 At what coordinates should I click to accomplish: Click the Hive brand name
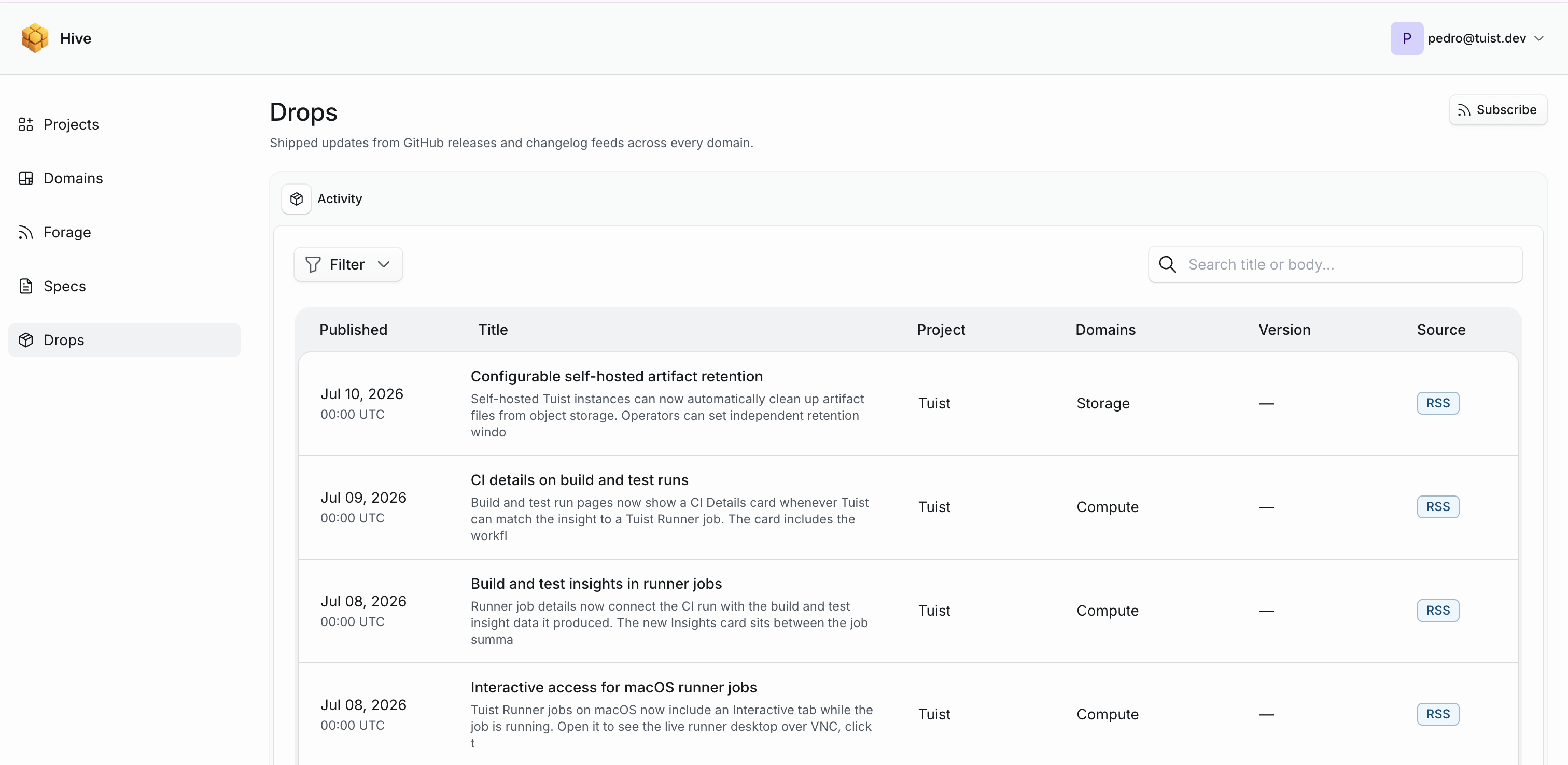tap(76, 38)
